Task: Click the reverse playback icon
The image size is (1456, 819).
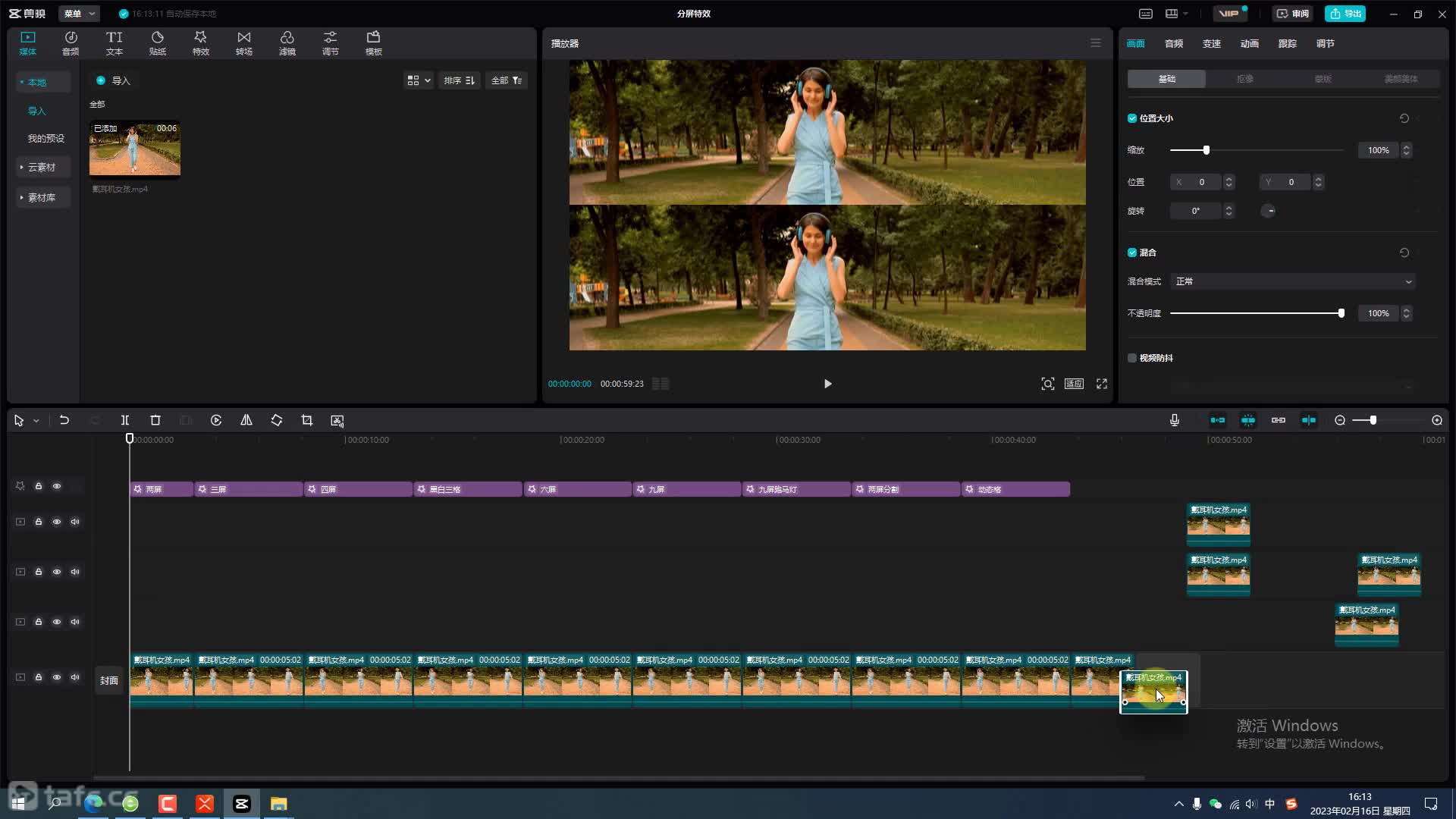Action: point(216,420)
